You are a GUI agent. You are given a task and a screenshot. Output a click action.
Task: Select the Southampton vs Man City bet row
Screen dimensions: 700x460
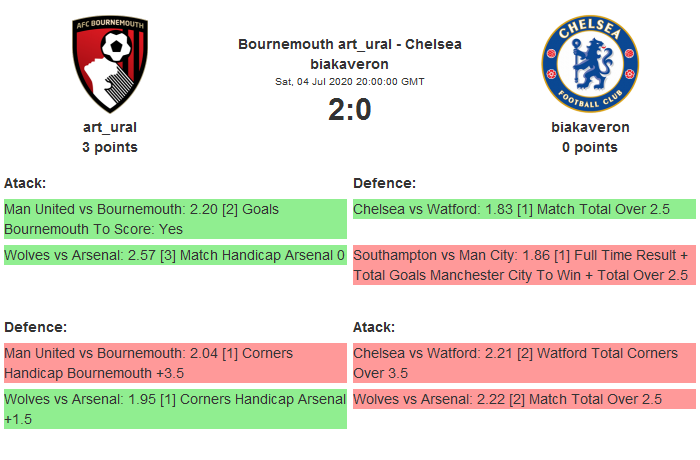[524, 265]
